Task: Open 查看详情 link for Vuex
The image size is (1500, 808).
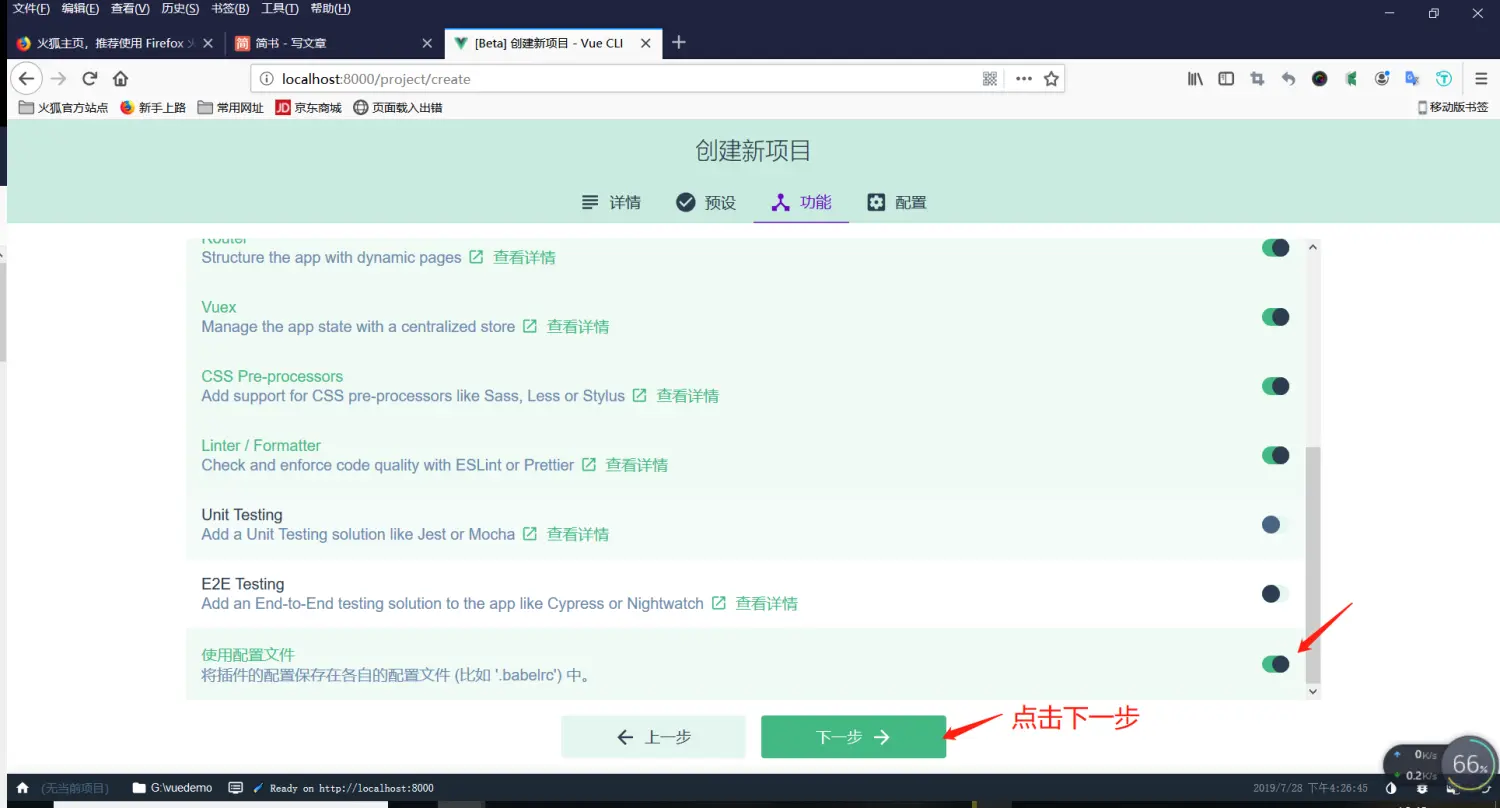Action: [578, 326]
